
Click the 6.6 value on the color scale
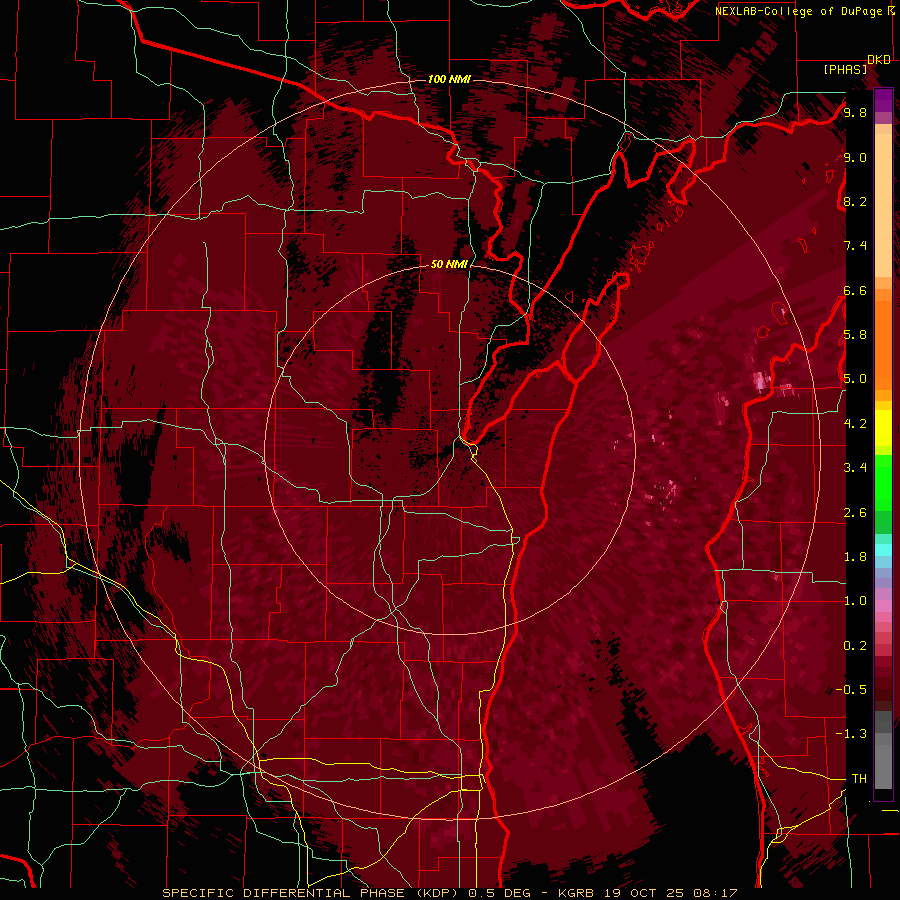tap(855, 290)
